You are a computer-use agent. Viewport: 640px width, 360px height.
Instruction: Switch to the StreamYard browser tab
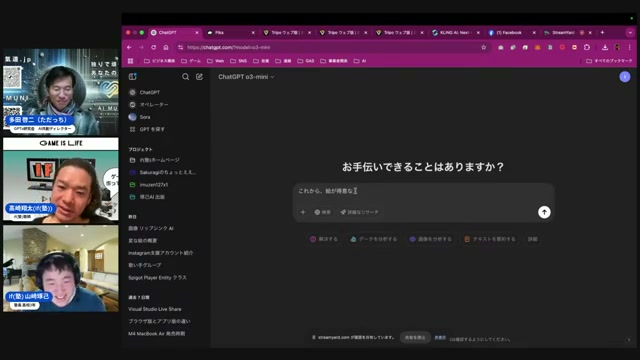coord(568,33)
